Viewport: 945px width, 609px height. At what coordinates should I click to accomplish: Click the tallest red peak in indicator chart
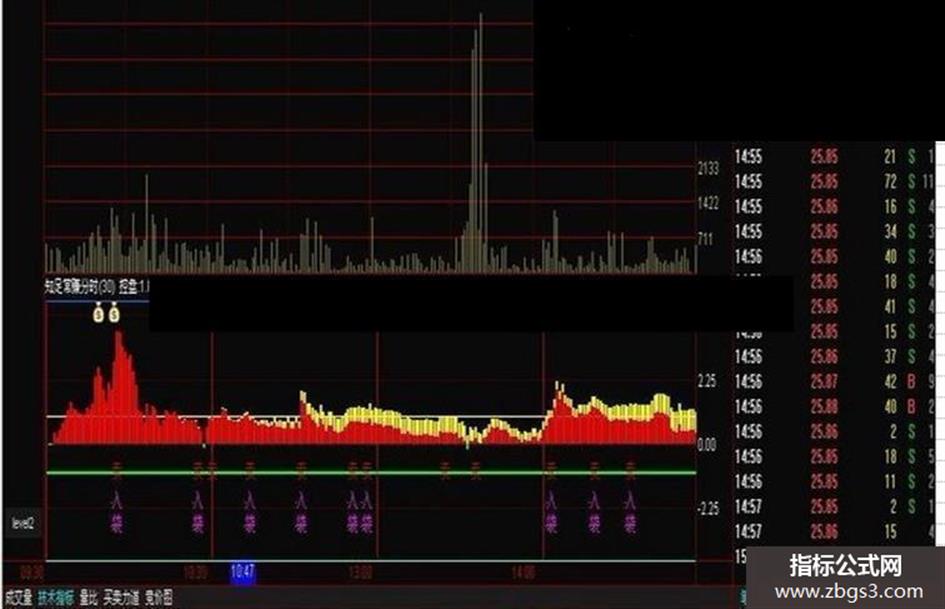coord(119,387)
